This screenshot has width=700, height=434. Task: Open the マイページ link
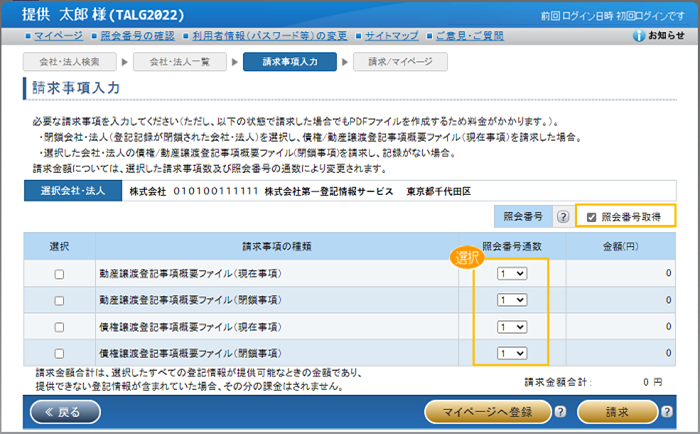point(58,36)
